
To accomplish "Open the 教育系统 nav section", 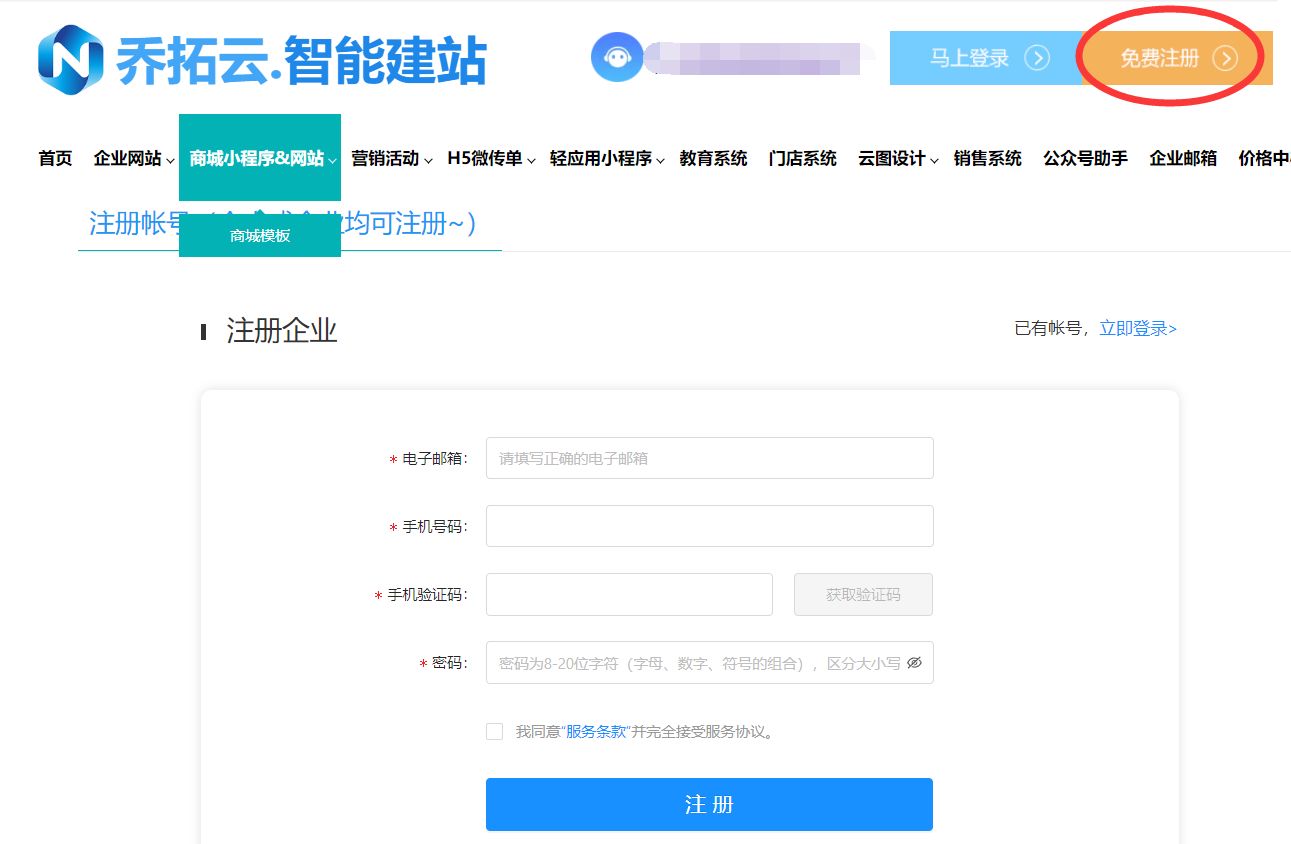I will pyautogui.click(x=713, y=157).
